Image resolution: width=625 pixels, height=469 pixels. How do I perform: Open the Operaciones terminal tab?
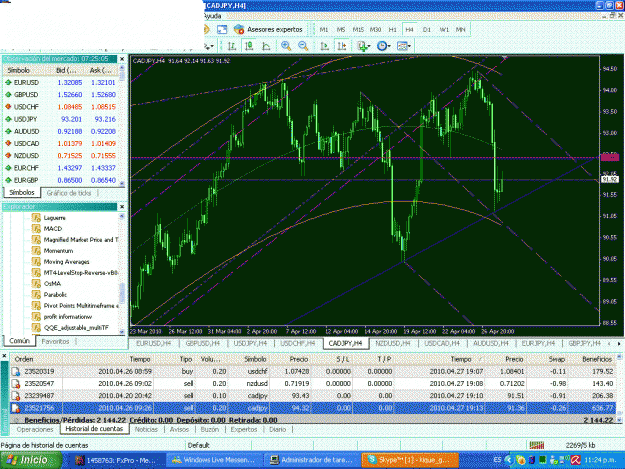coord(35,430)
